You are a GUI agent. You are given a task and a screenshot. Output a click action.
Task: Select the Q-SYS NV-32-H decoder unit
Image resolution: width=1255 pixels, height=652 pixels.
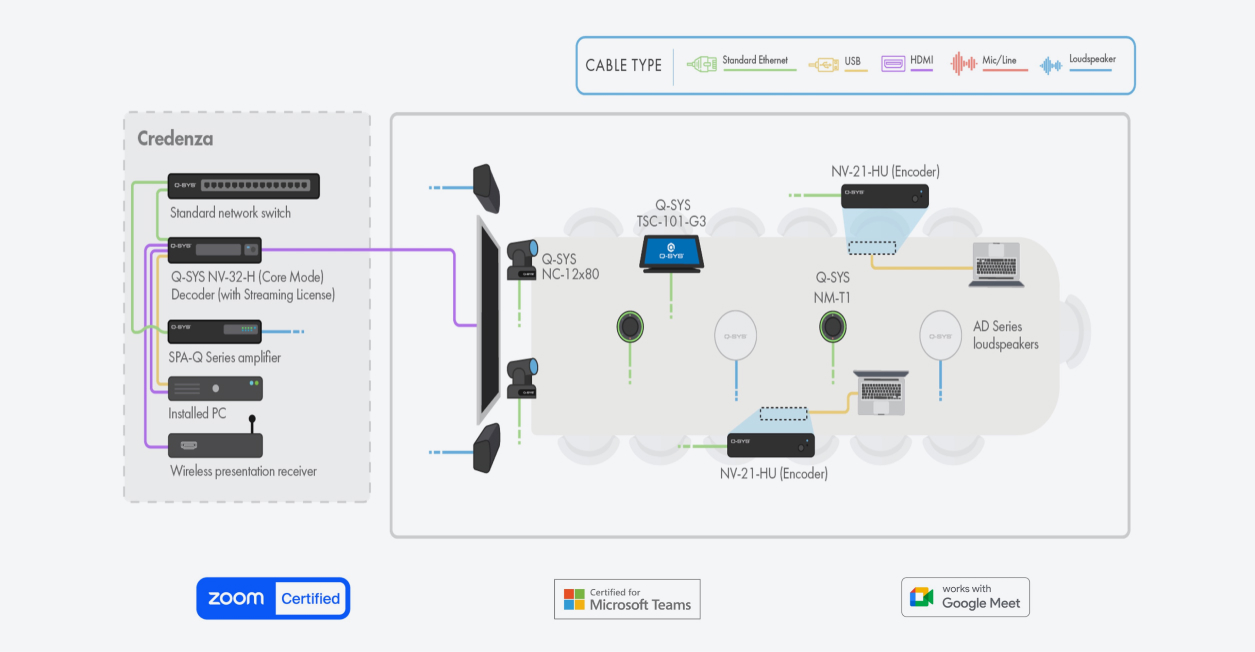click(x=215, y=249)
